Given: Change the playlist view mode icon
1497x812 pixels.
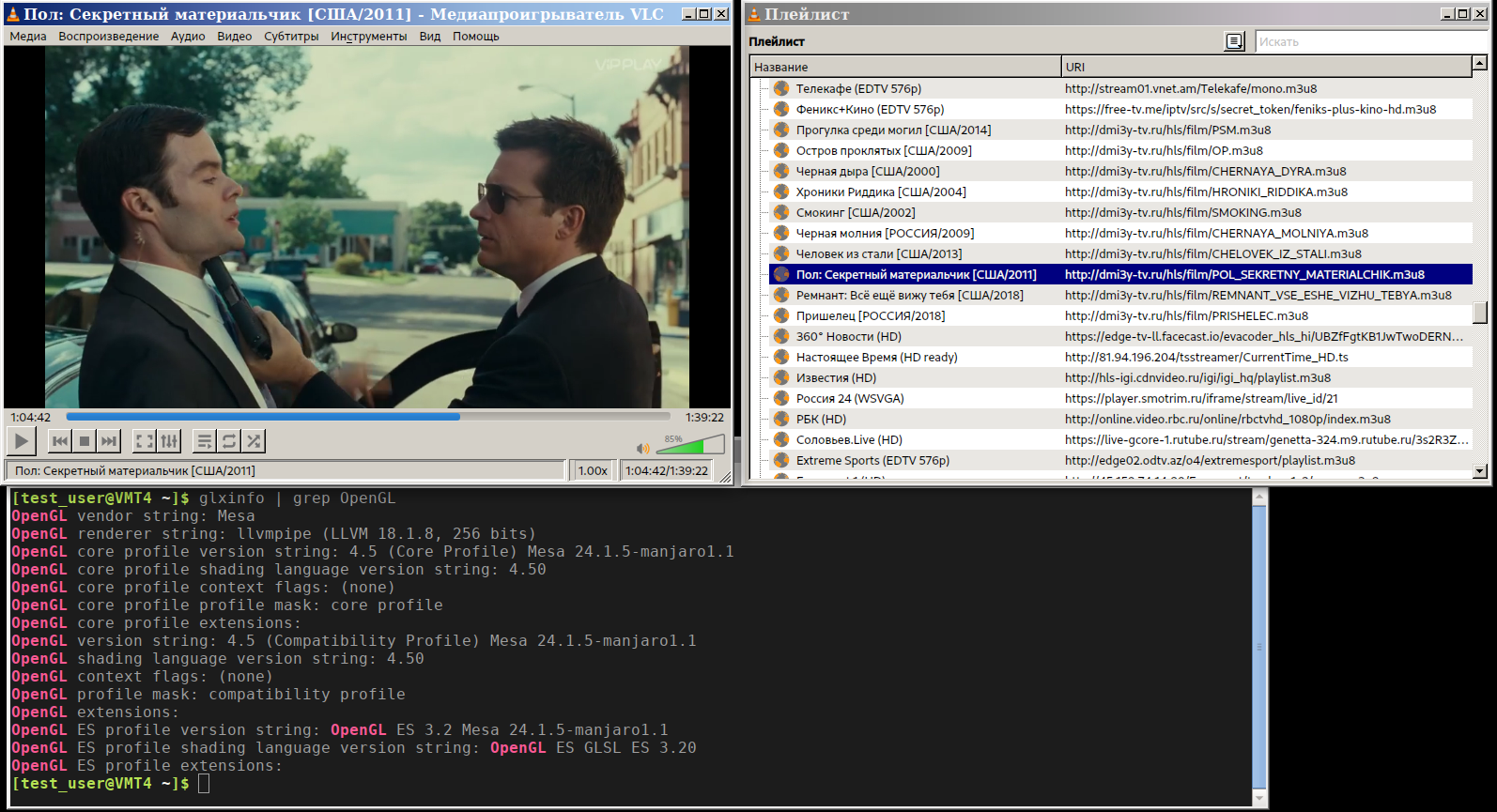Looking at the screenshot, I should (1235, 41).
